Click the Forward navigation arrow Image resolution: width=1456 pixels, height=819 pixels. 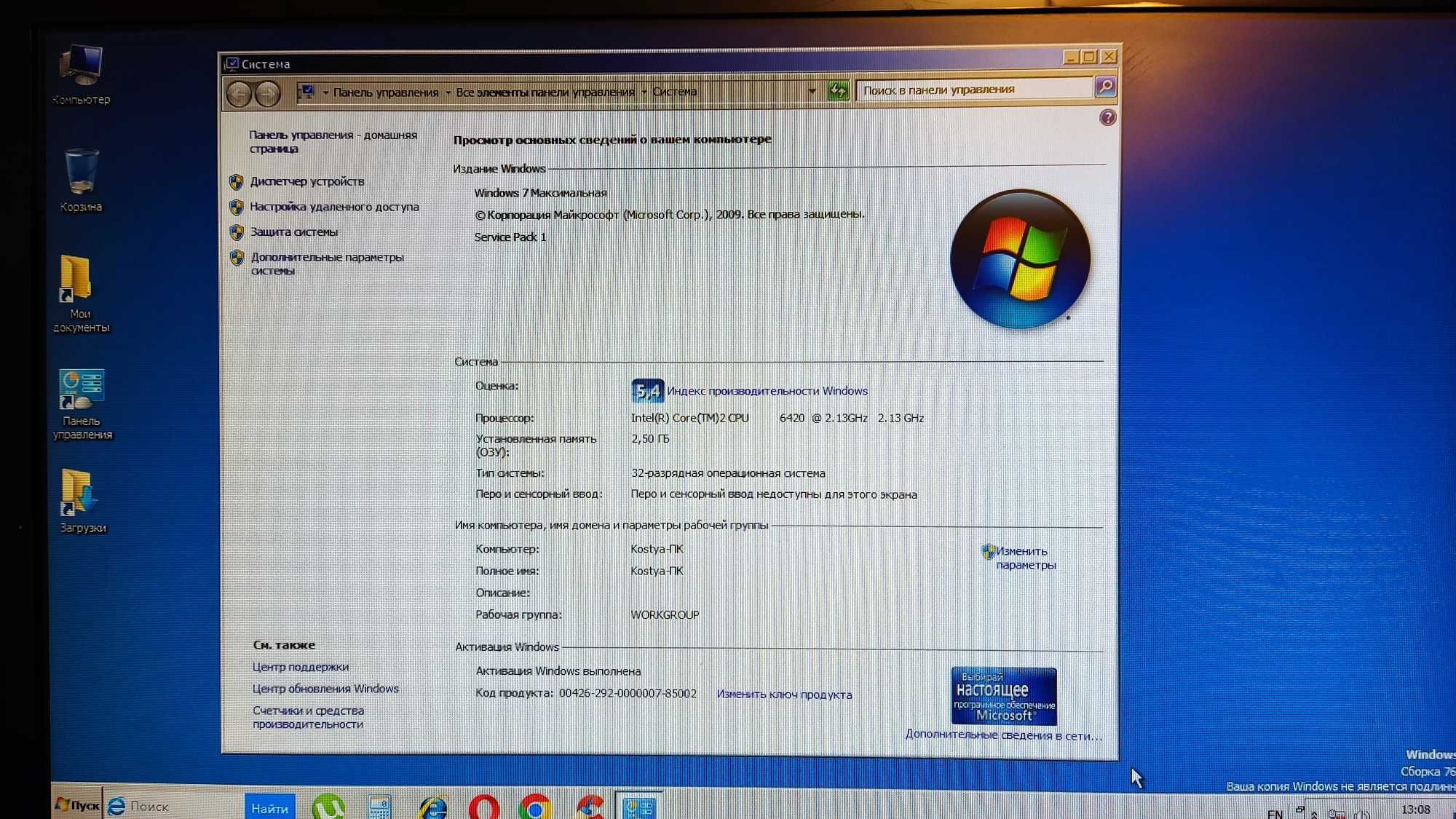[x=268, y=94]
